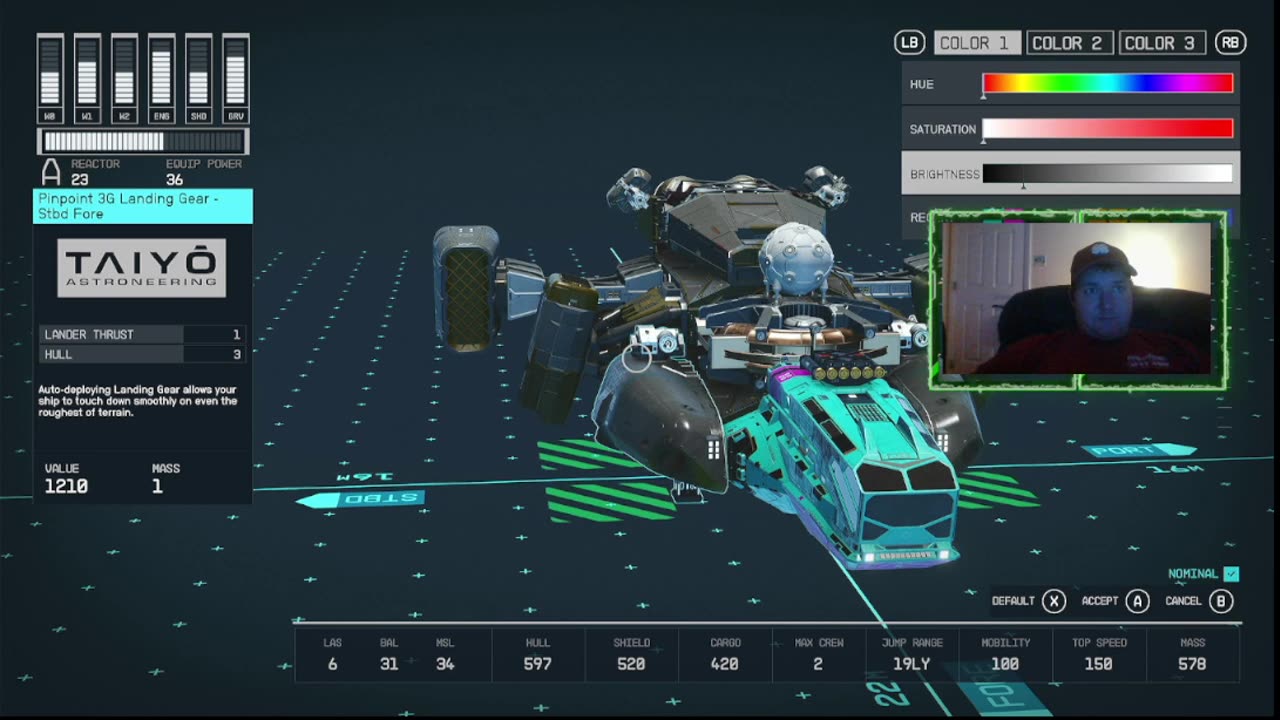Click the A button icon for Accept

tap(1138, 601)
